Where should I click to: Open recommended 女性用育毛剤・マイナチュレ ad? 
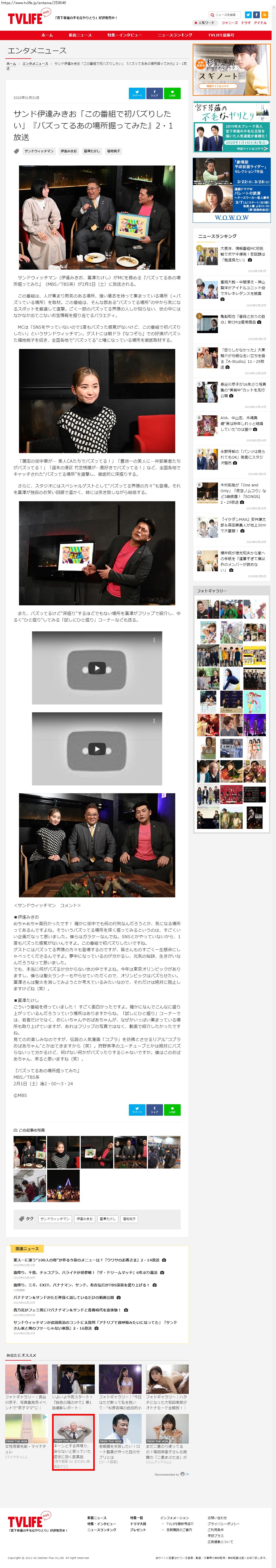point(26,1437)
